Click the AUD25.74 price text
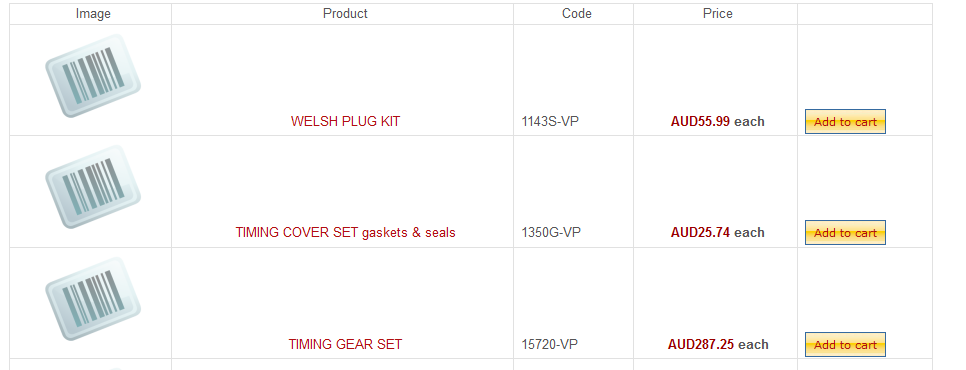 click(700, 232)
